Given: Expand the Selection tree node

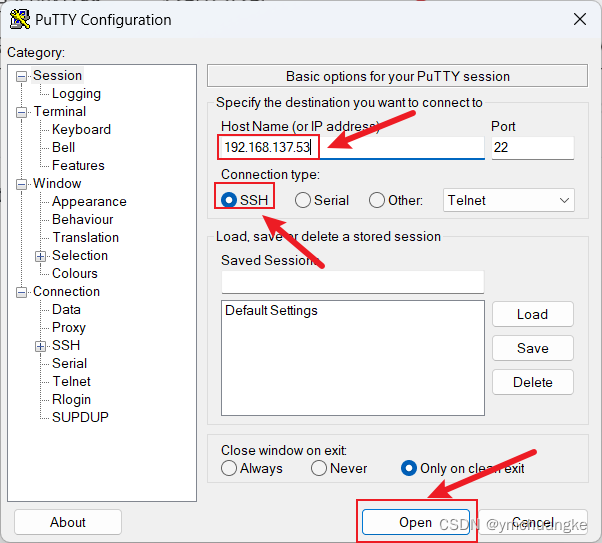Looking at the screenshot, I should [x=40, y=256].
